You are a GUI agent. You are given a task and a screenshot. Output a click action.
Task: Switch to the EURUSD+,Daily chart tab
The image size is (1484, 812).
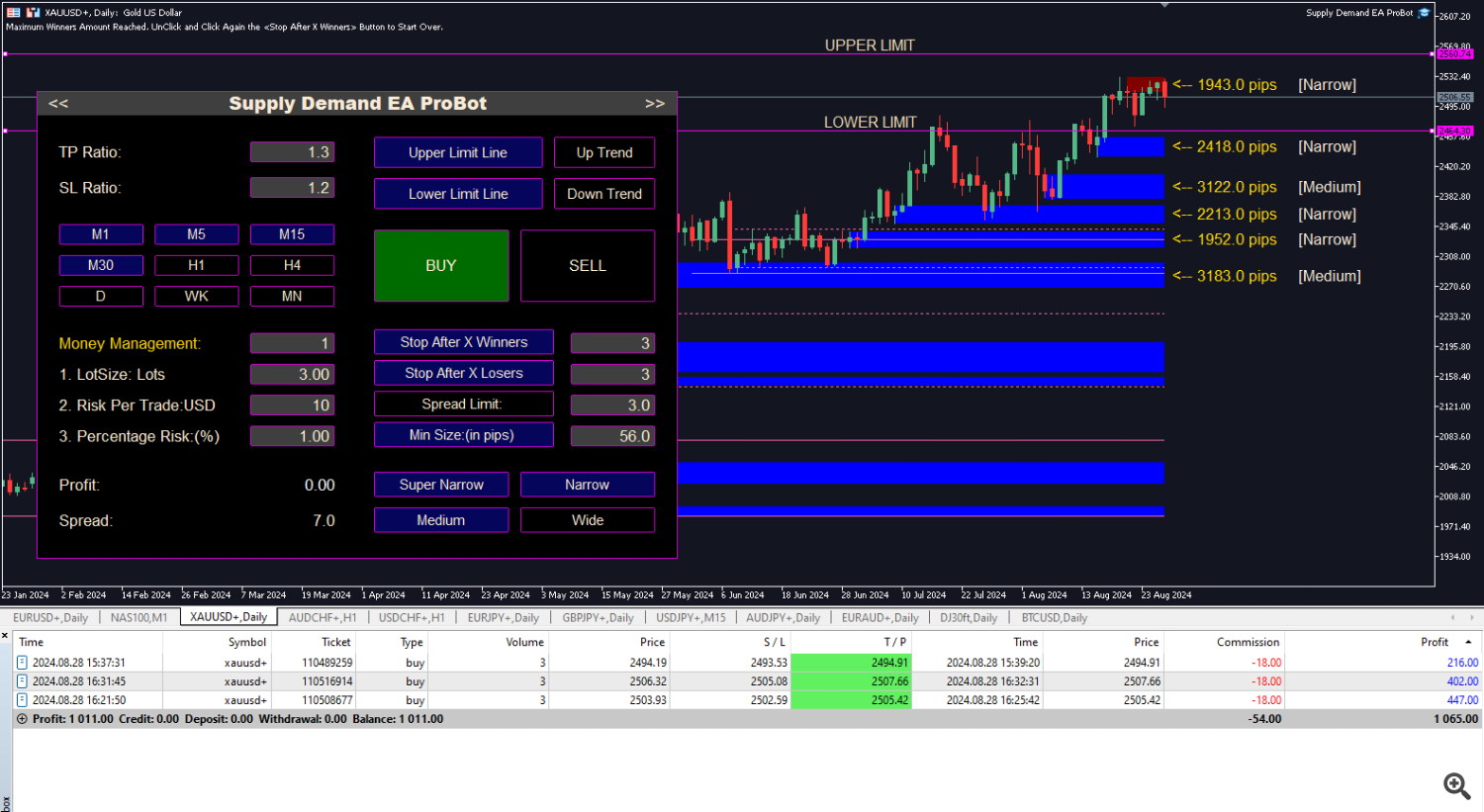50,617
